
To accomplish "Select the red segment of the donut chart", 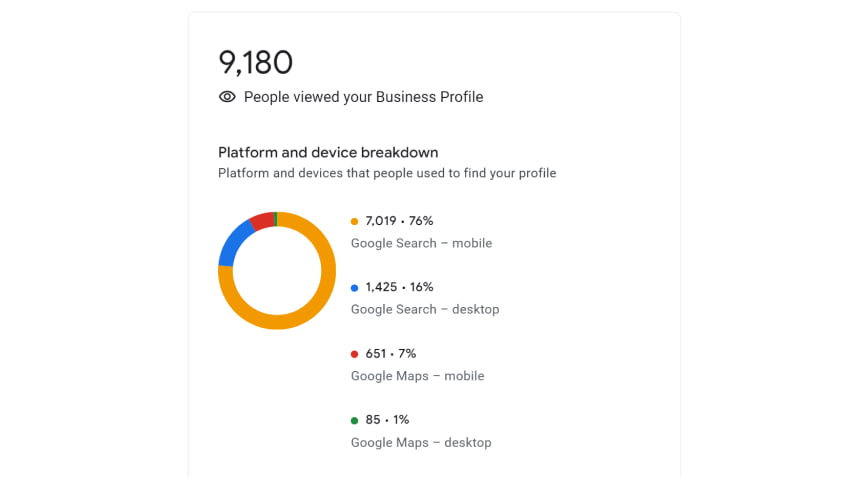I will coord(262,221).
